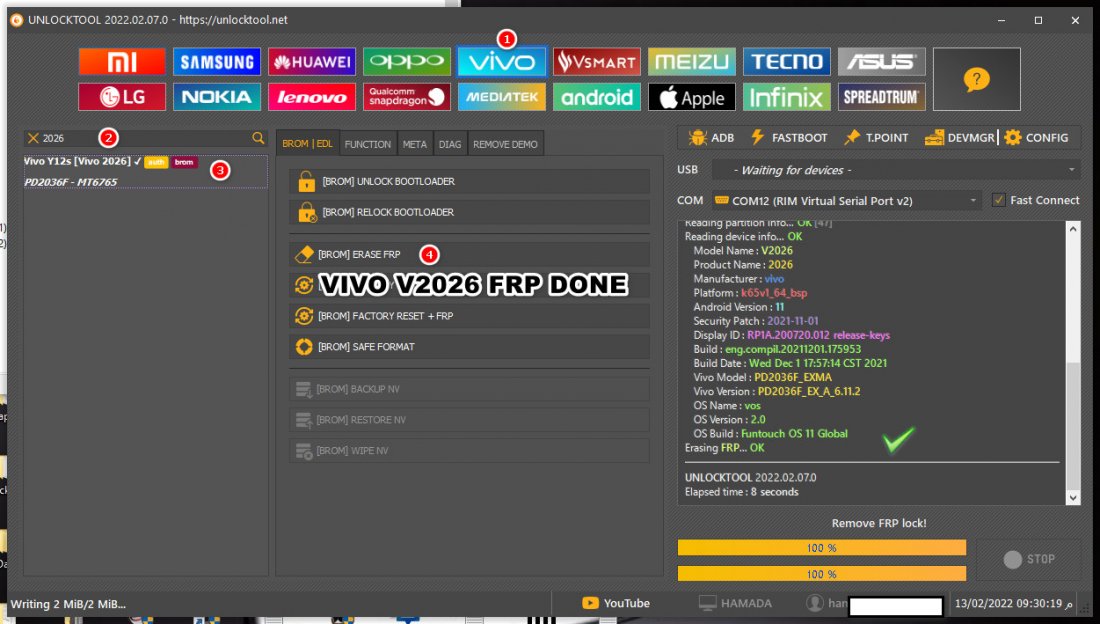Click 'Elapsed time : 8 seconds' log line
The height and width of the screenshot is (624, 1100).
tap(742, 491)
